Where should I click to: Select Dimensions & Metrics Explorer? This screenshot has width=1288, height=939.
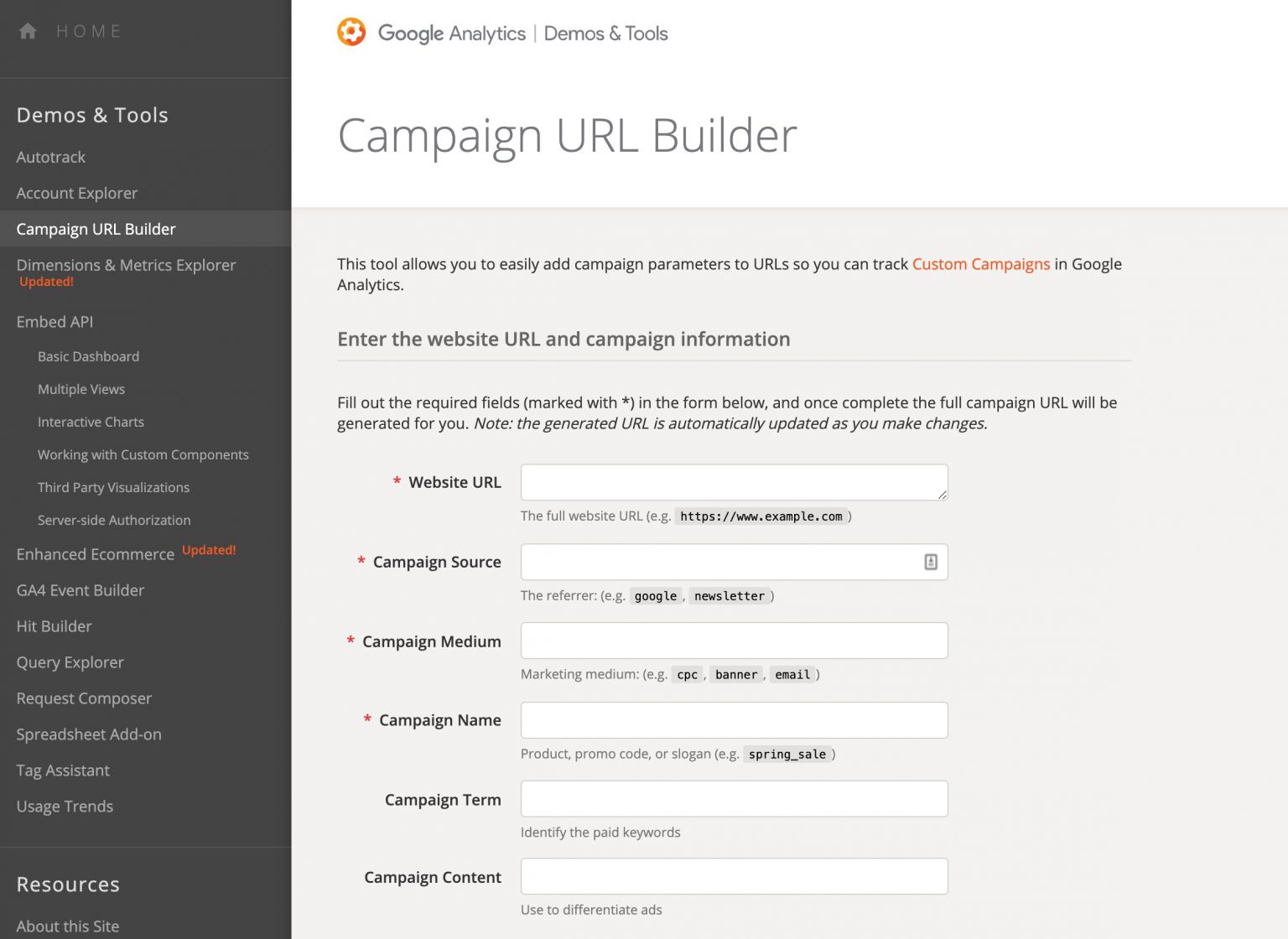click(x=126, y=266)
